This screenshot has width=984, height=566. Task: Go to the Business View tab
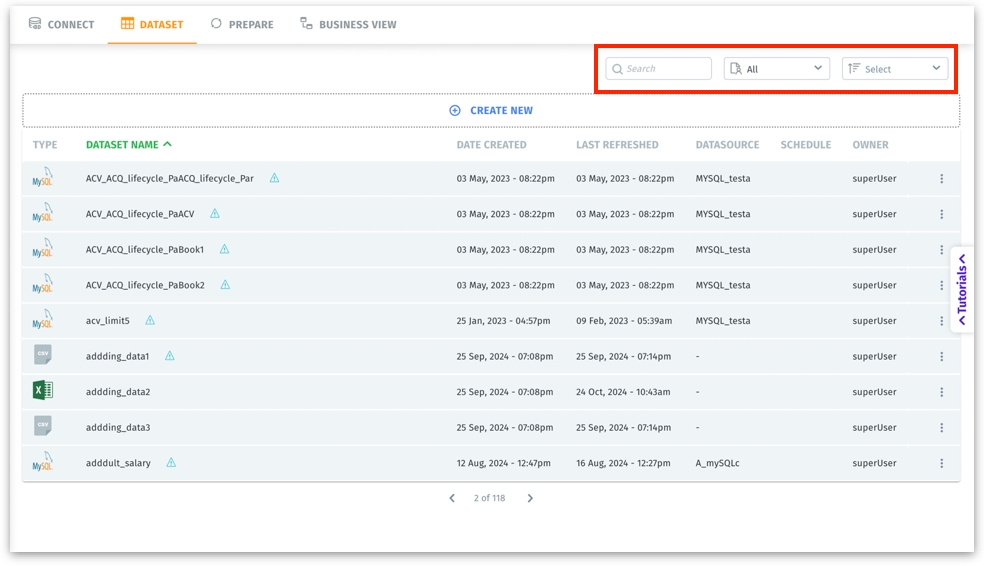(348, 24)
